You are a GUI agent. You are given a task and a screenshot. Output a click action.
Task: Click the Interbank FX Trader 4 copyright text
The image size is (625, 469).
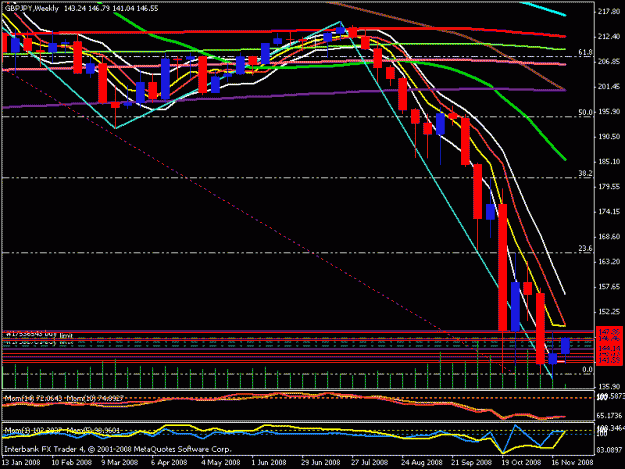pyautogui.click(x=118, y=449)
